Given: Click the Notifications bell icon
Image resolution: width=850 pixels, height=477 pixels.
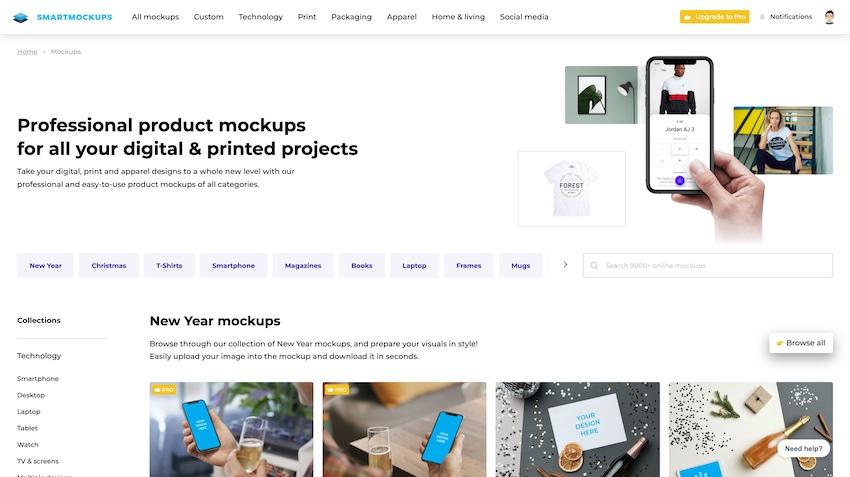Looking at the screenshot, I should (762, 17).
